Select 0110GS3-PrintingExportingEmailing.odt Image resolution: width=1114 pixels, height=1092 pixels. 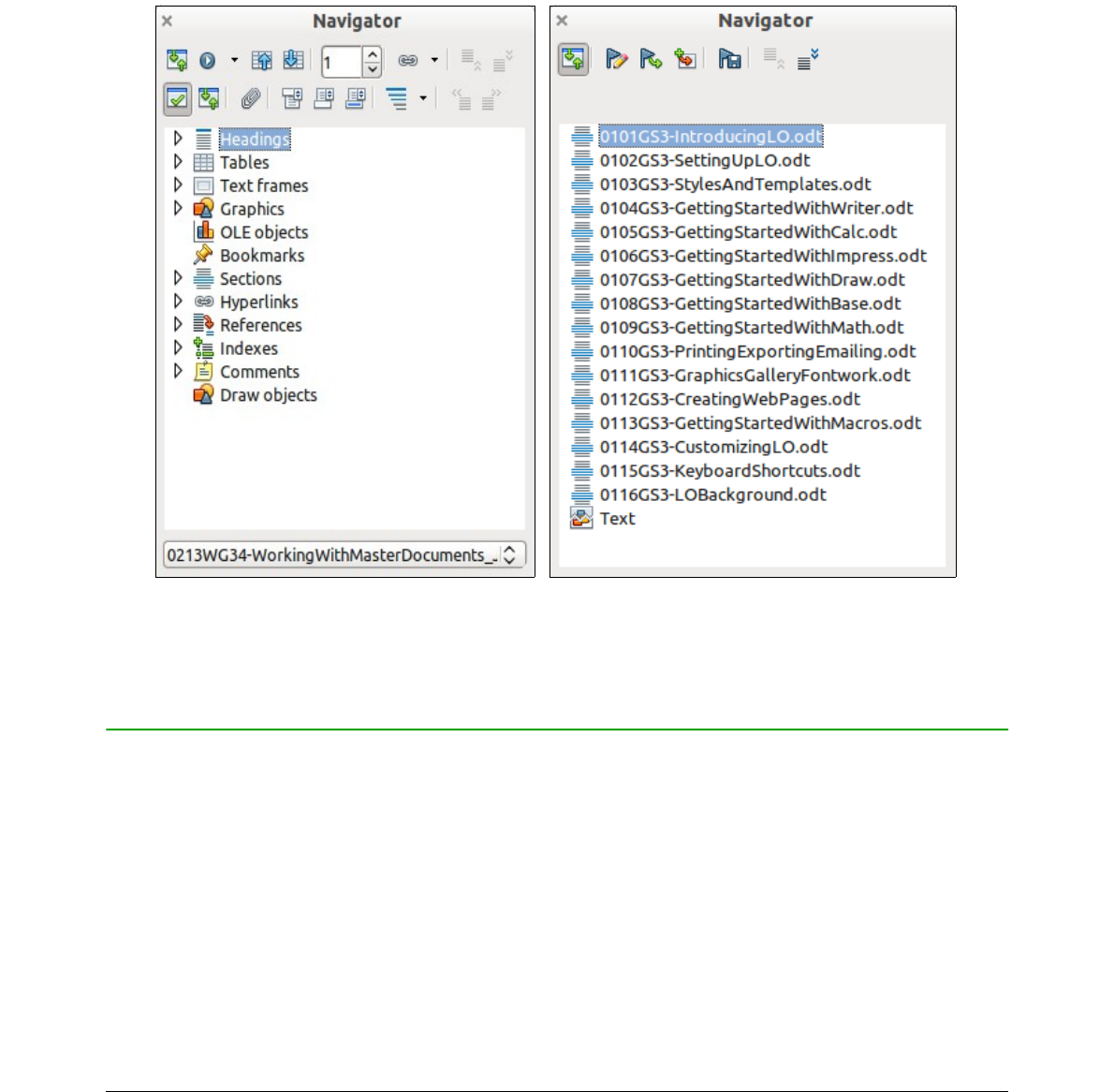[x=757, y=352]
